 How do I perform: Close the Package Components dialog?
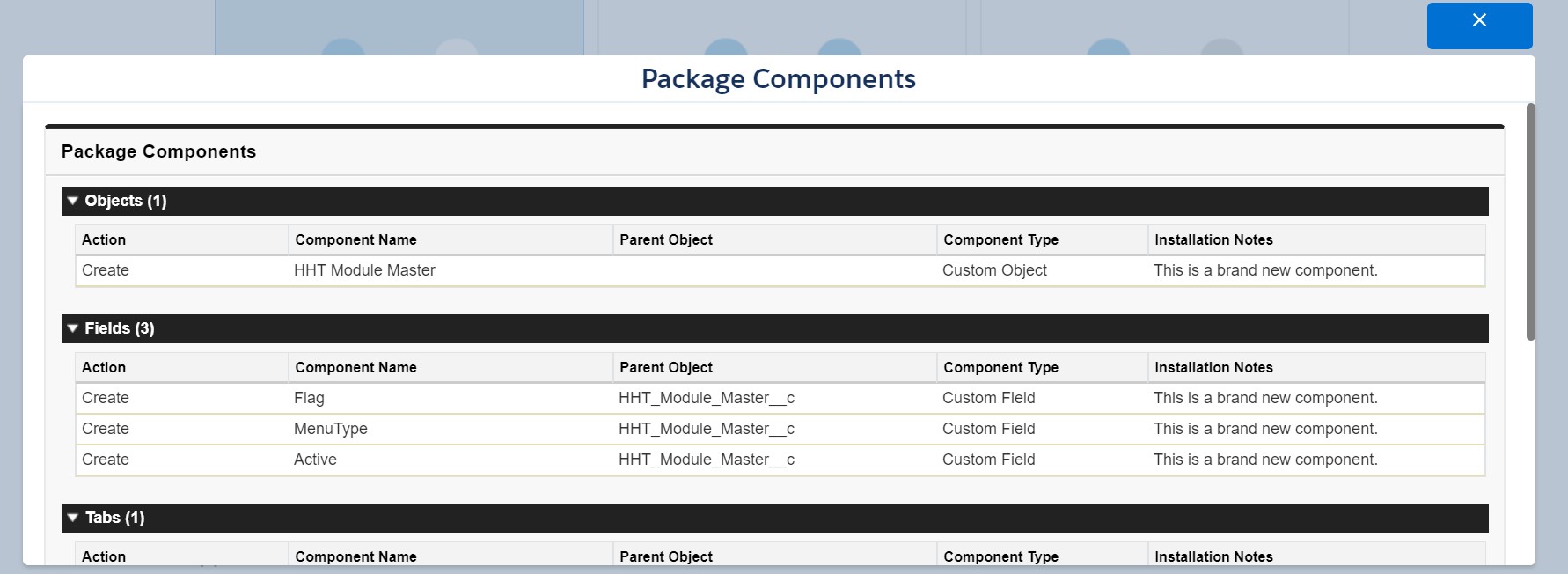(1479, 25)
